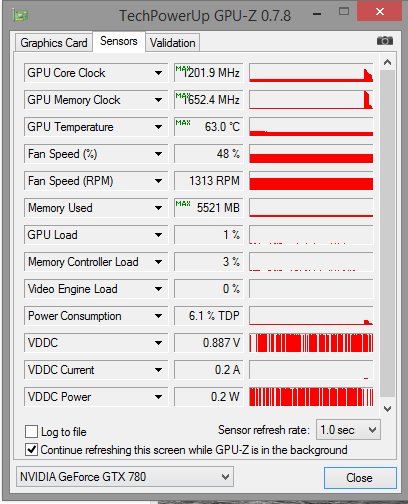This screenshot has width=408, height=504.
Task: Click the 1313 RPM value
Action: click(209, 181)
